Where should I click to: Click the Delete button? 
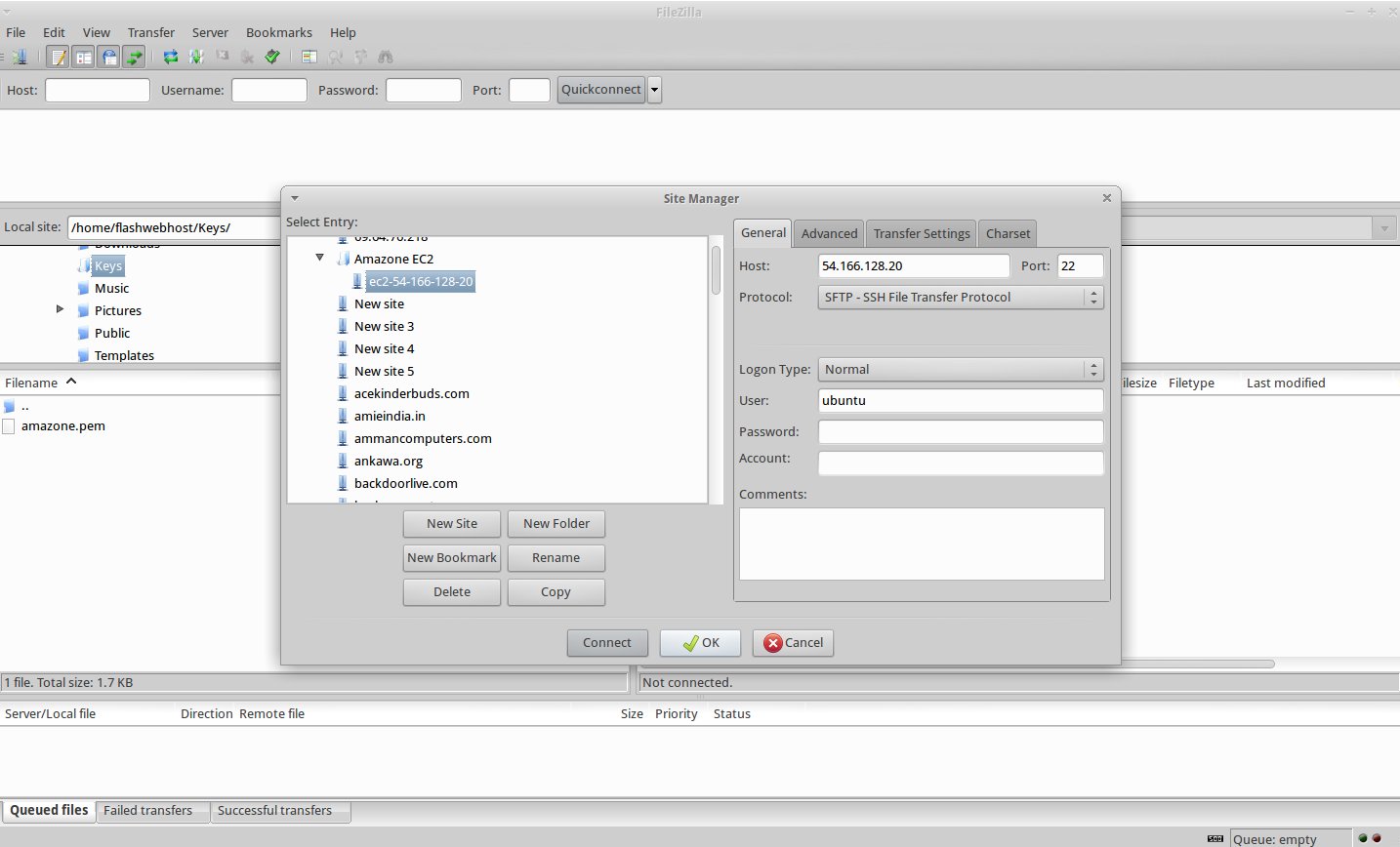pos(452,591)
